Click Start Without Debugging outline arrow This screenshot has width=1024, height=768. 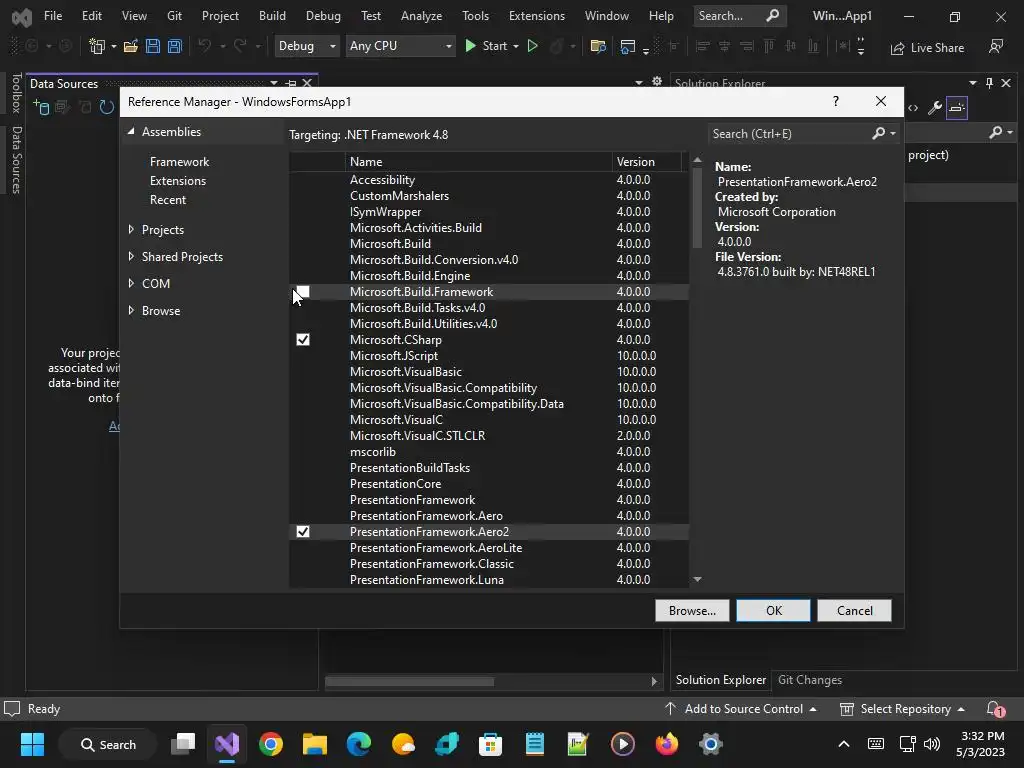[x=533, y=46]
